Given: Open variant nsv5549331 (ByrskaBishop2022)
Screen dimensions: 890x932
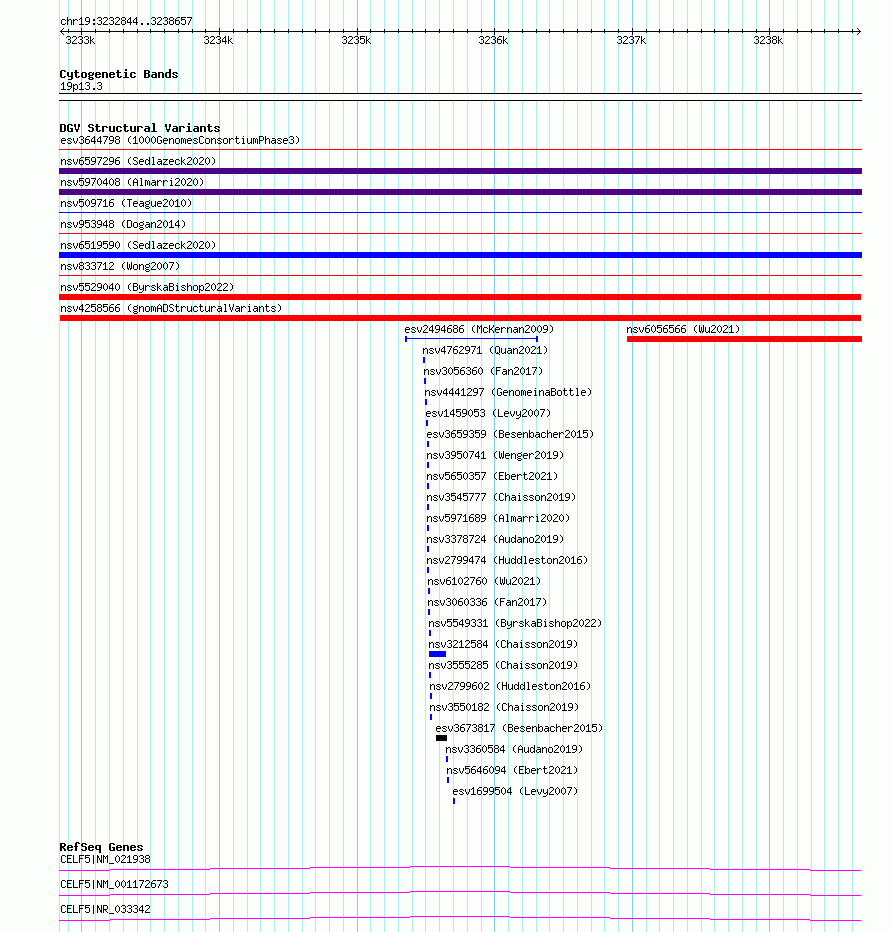Looking at the screenshot, I should point(515,624).
